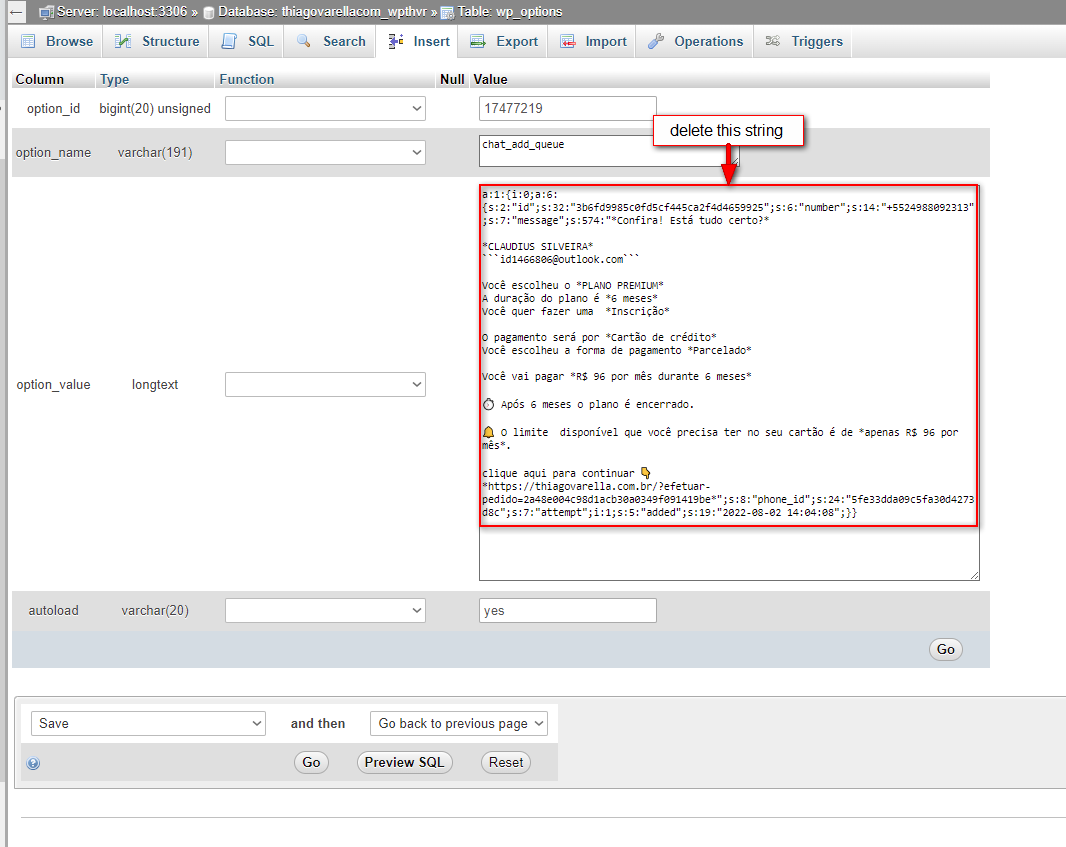
Task: Open the Import tab
Action: [x=593, y=41]
